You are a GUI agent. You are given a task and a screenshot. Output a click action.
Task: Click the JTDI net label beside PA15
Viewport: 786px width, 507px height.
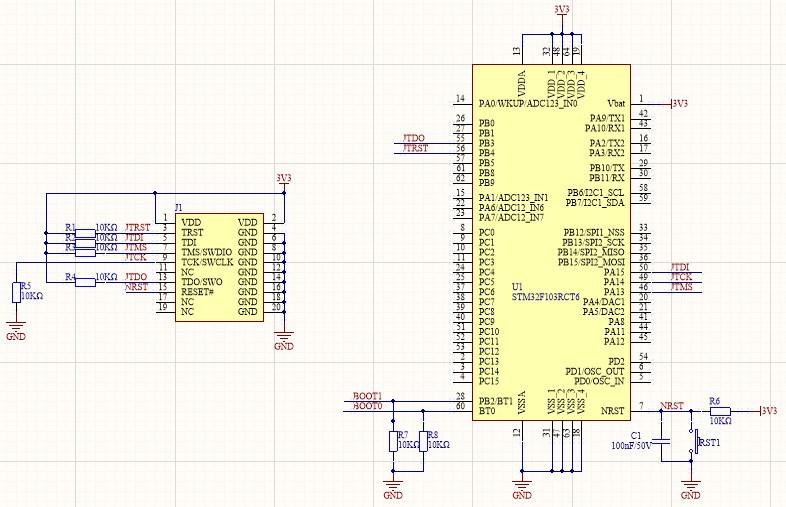click(680, 267)
